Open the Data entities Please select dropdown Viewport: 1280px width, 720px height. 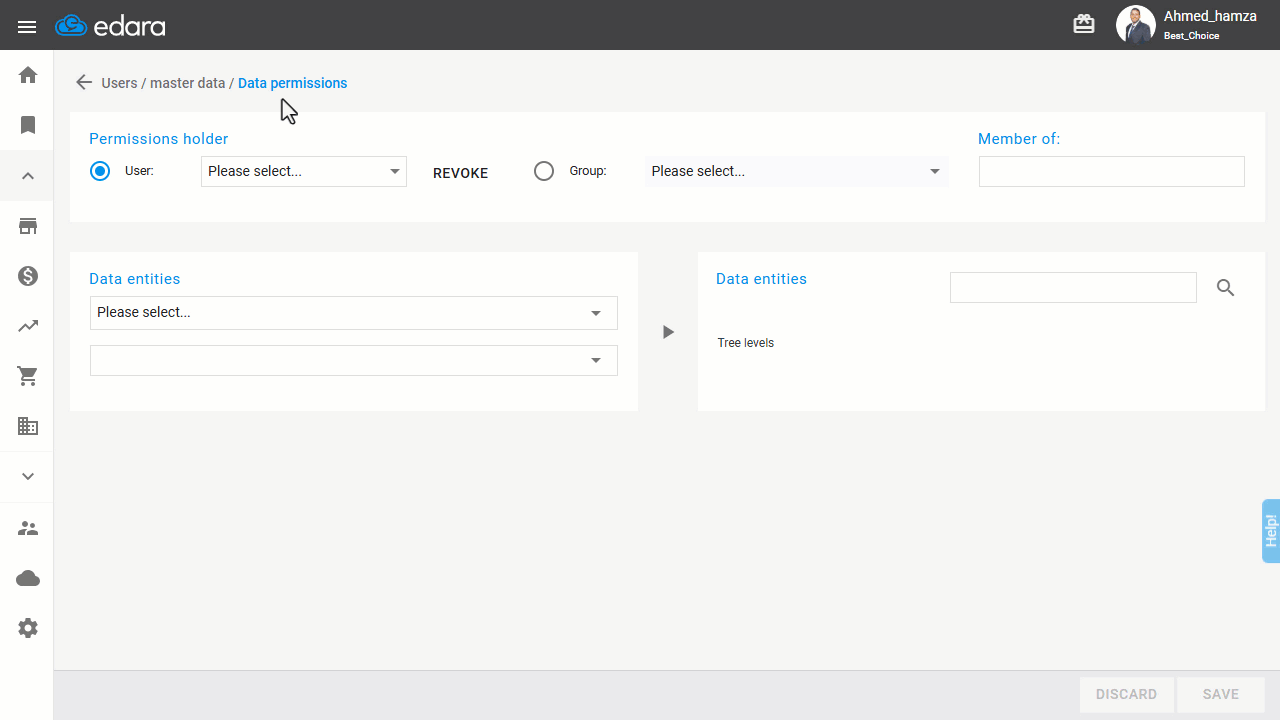(354, 312)
